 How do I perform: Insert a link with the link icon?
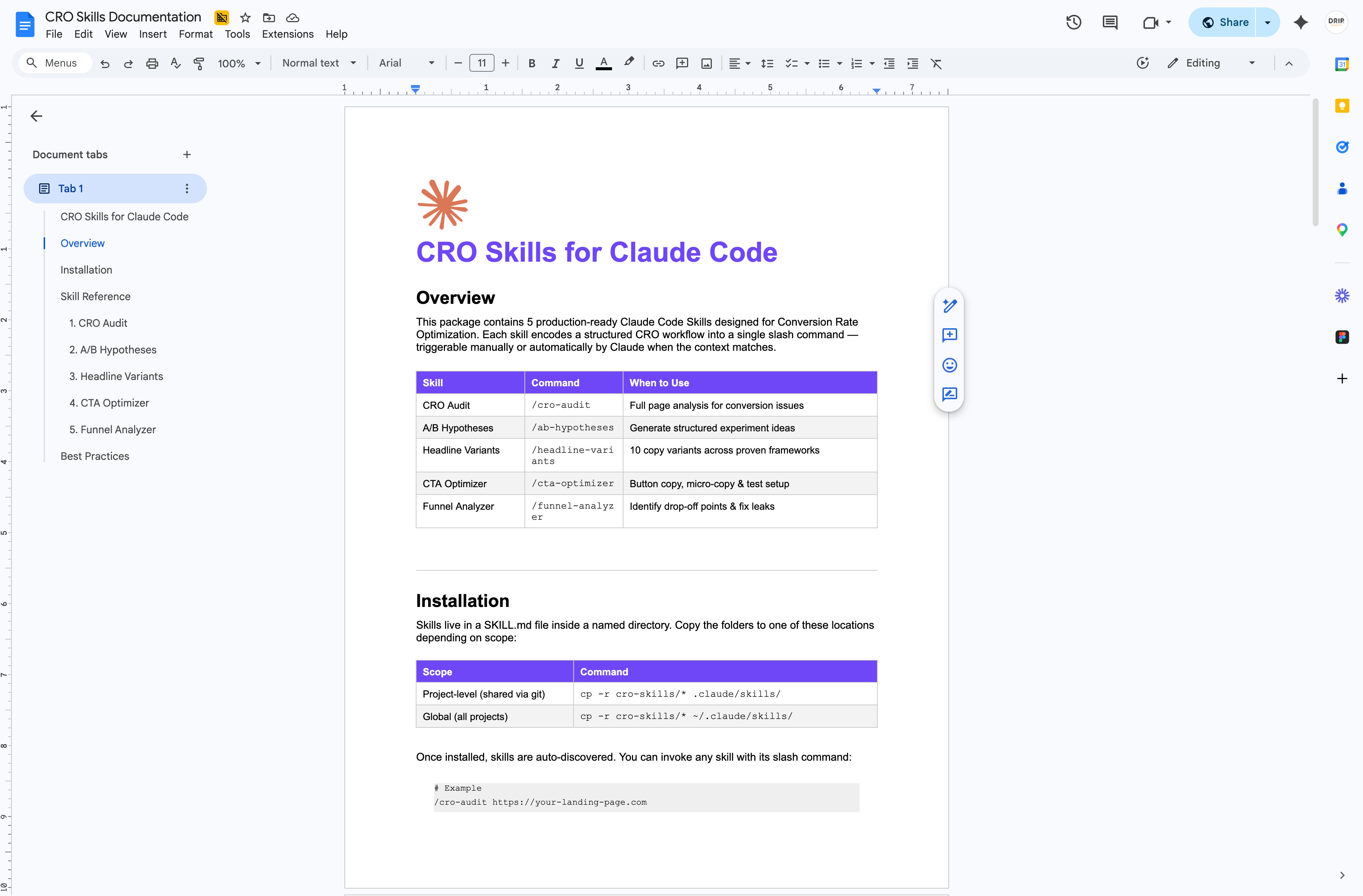[x=659, y=64]
